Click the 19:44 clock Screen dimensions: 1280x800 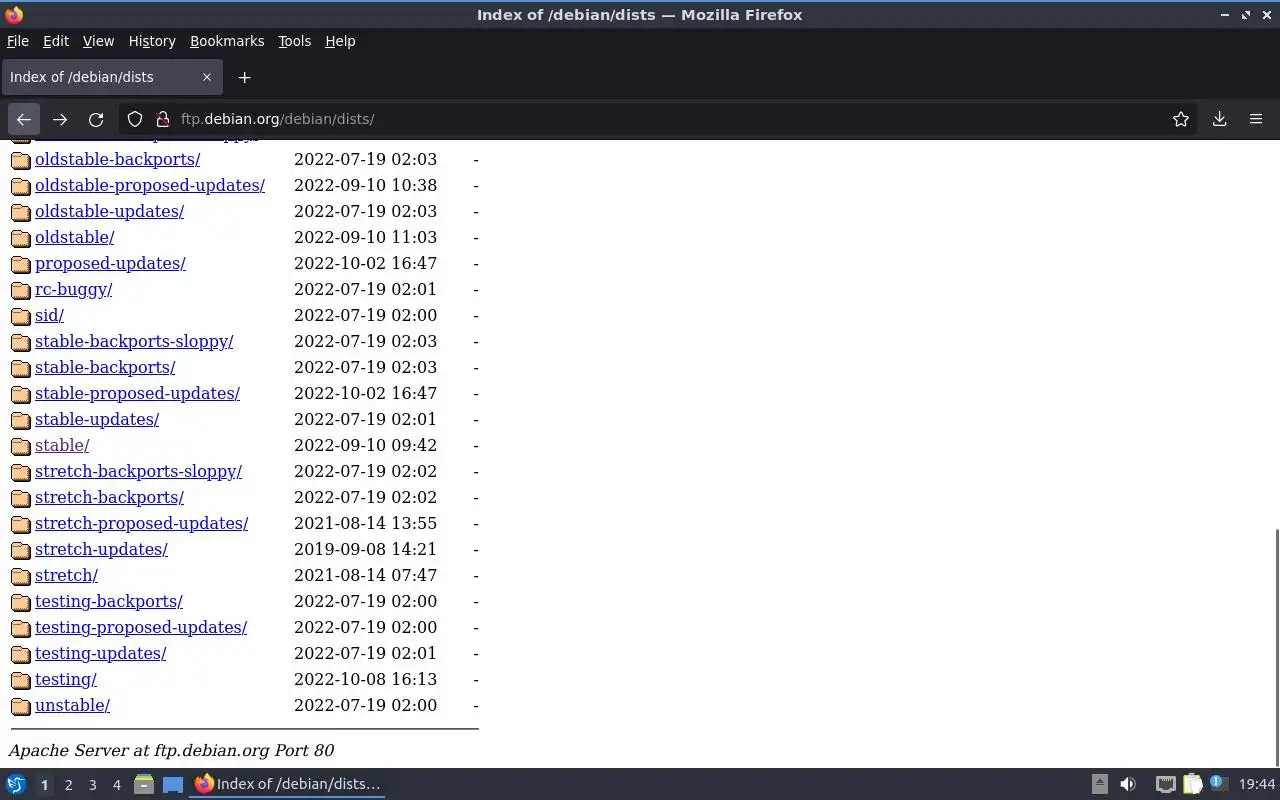1257,784
